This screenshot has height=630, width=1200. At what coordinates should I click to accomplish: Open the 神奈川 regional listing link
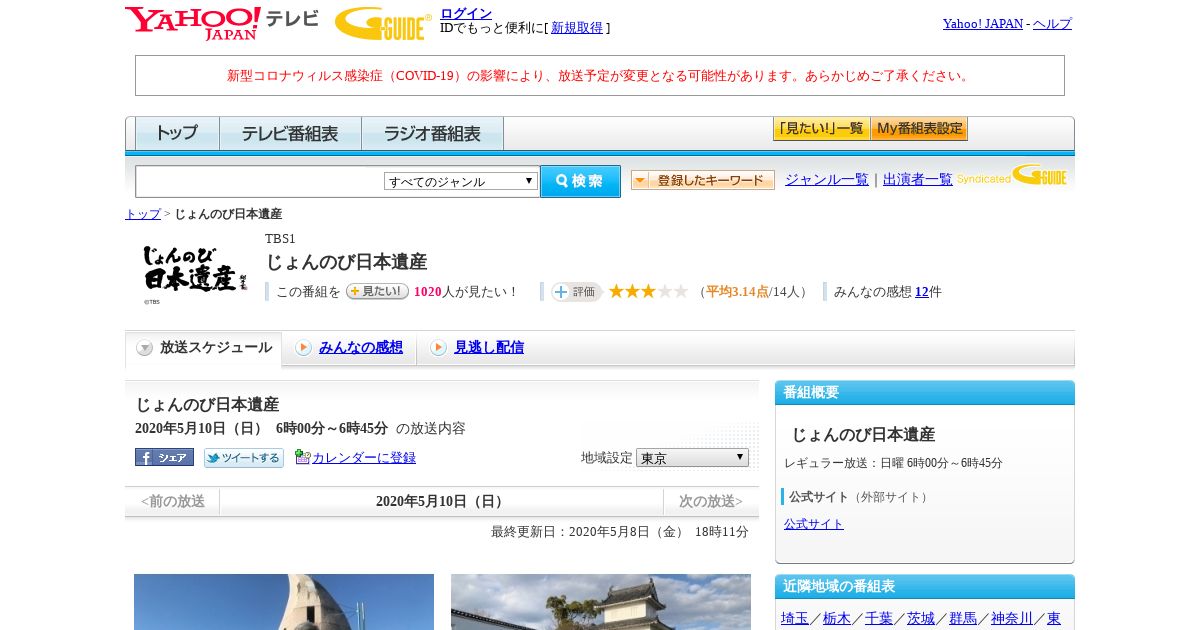1012,618
